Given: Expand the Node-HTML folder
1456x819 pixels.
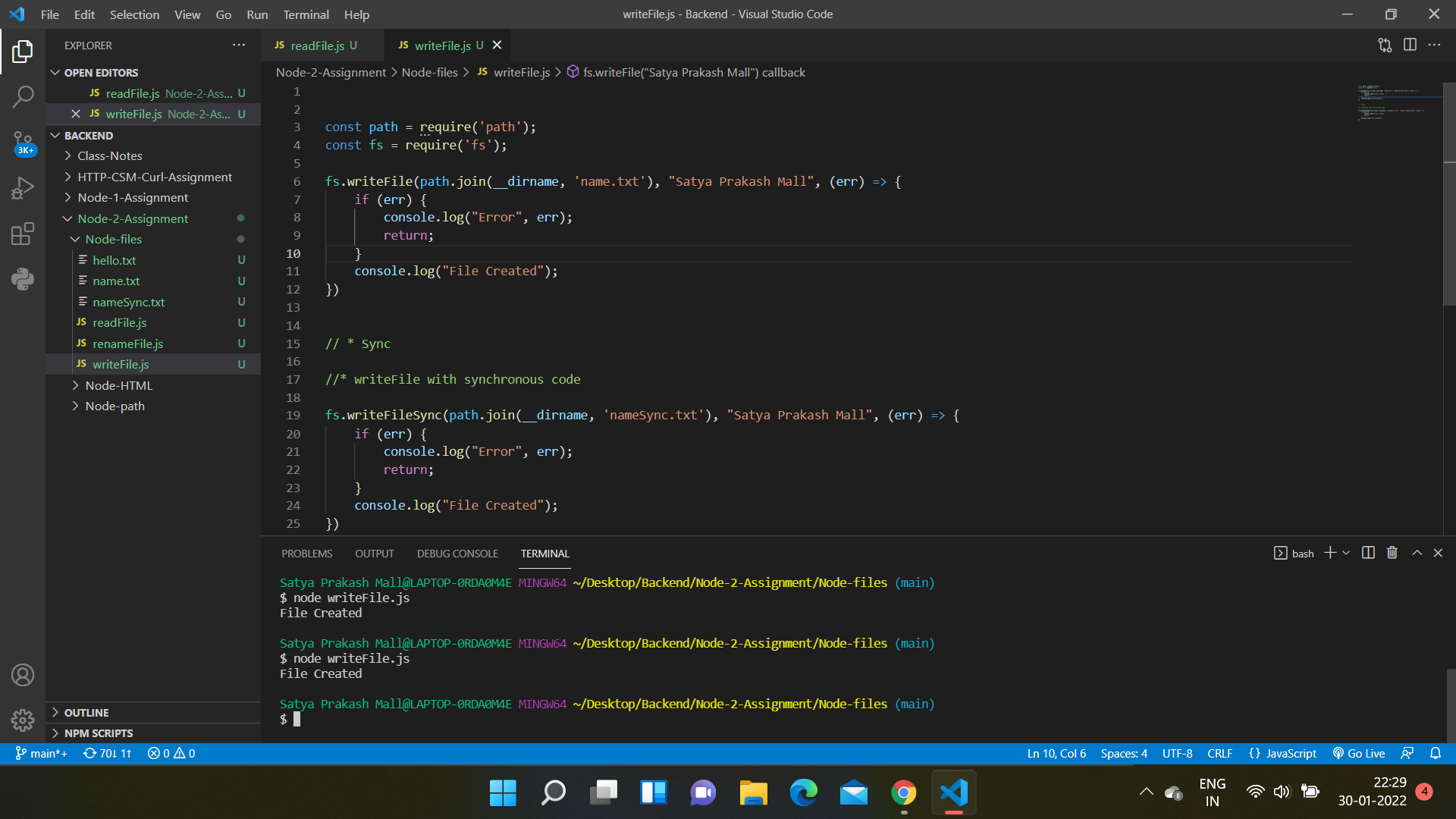Looking at the screenshot, I should (x=153, y=386).
